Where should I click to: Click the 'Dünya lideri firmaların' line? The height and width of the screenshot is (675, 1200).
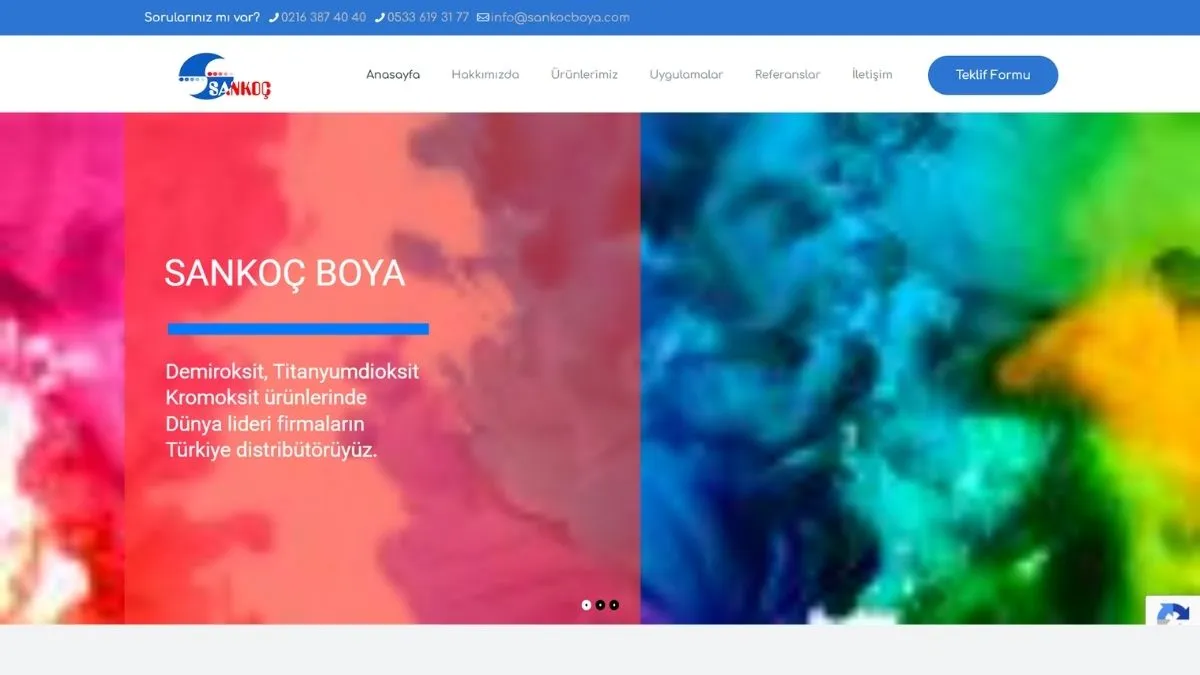click(x=265, y=424)
